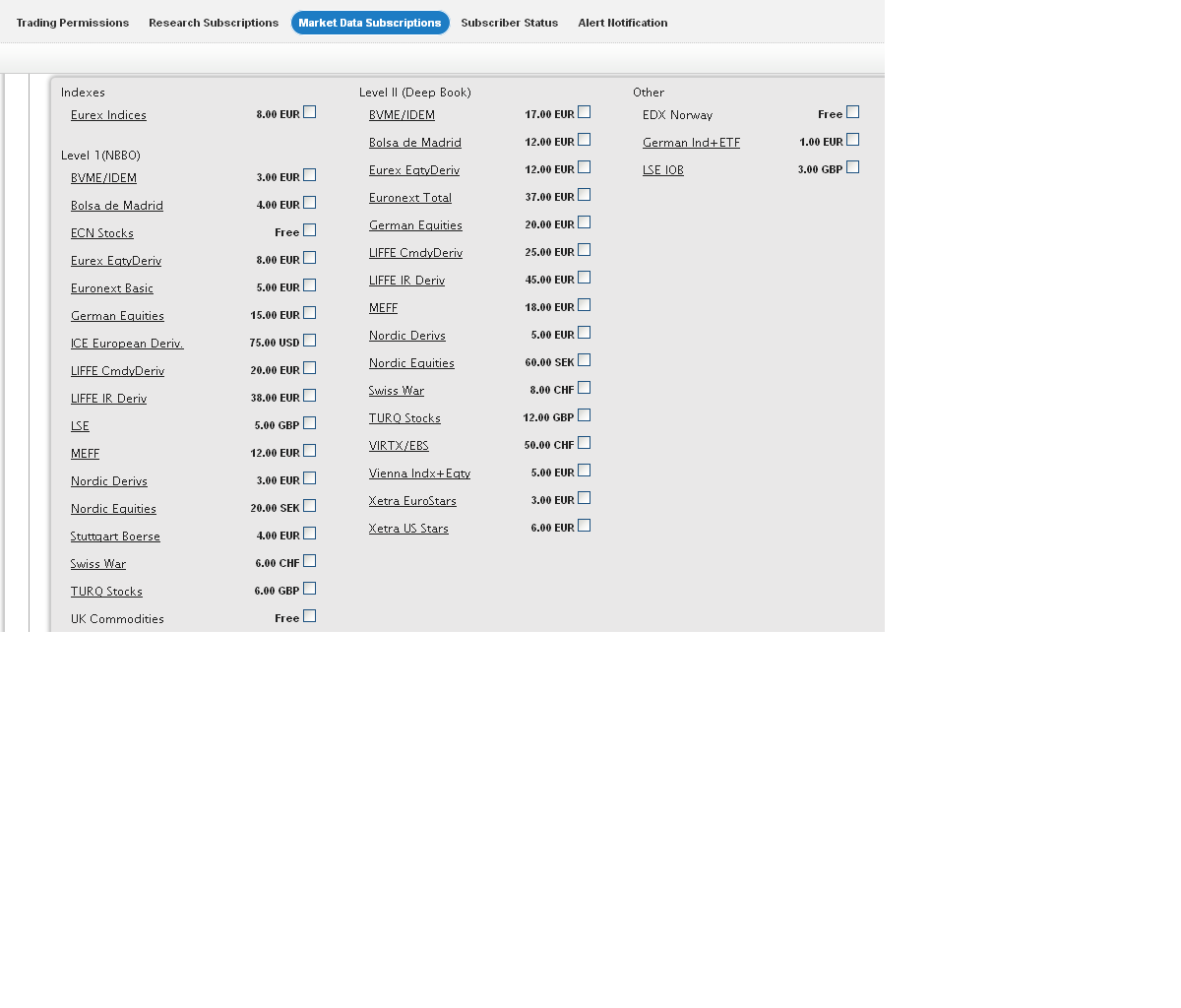This screenshot has width=1181, height=1008.
Task: Open the German Ind+ETF link
Action: pos(691,143)
